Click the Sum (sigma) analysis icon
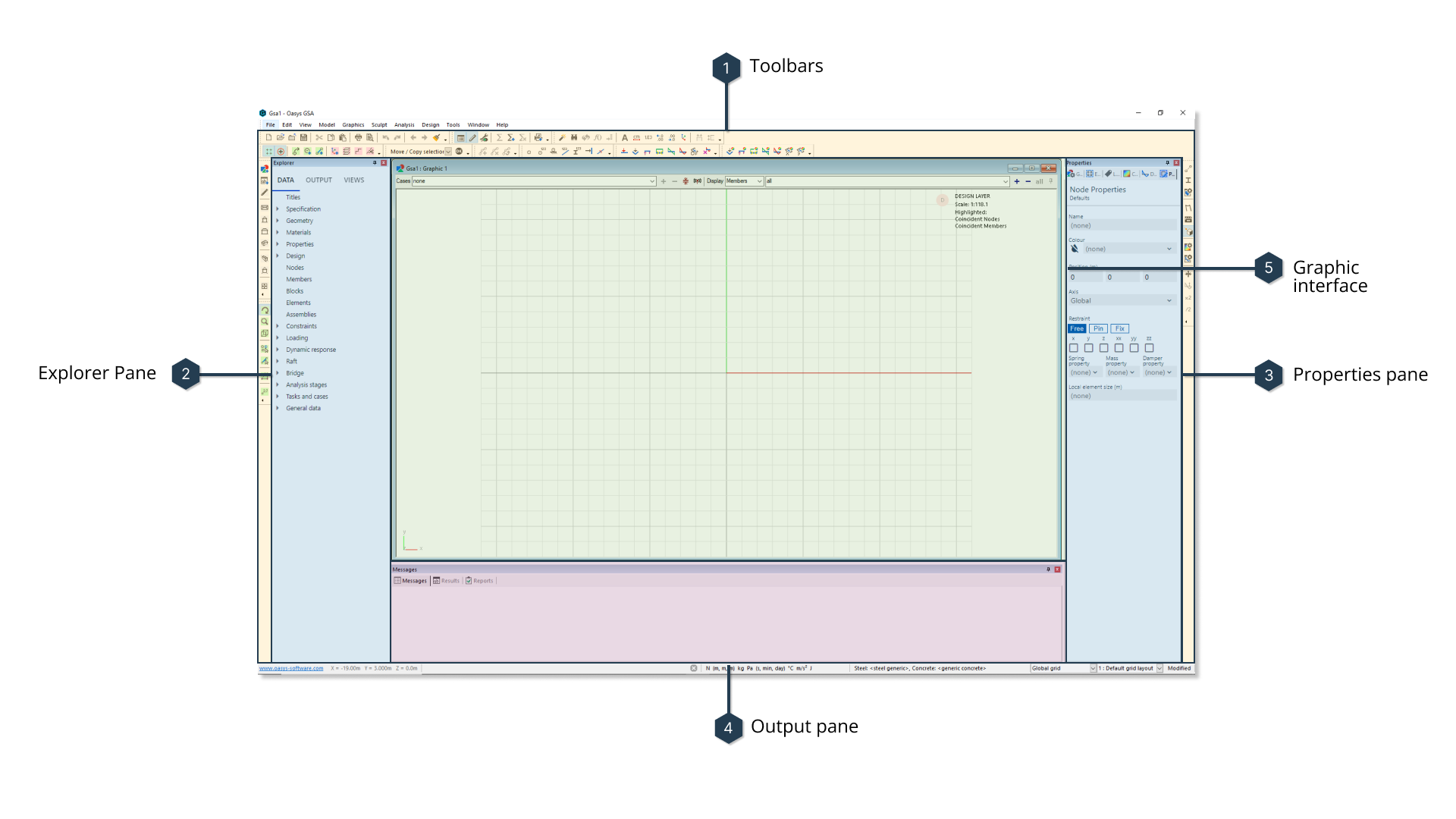 pos(498,137)
